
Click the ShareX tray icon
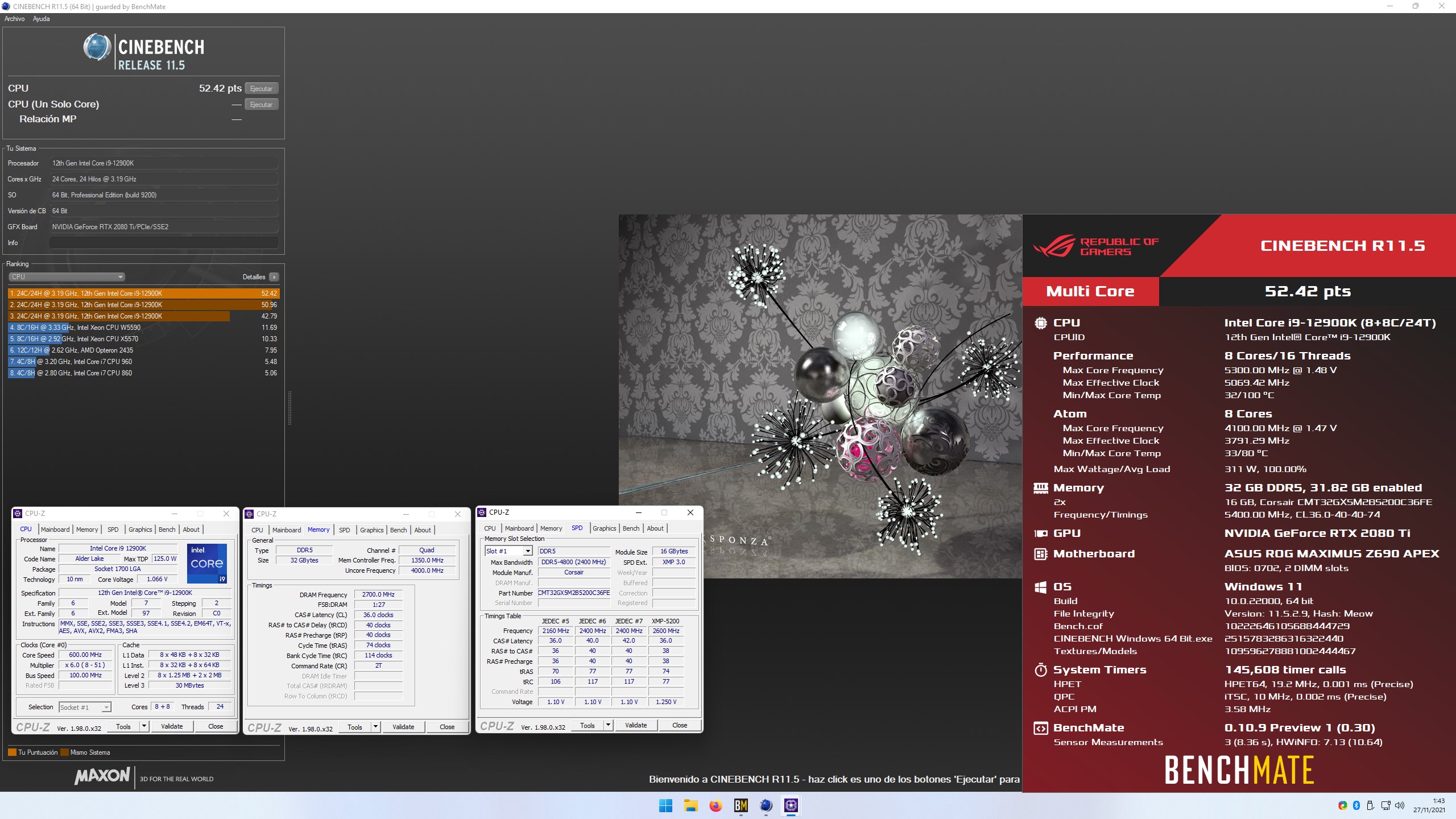point(1343,805)
